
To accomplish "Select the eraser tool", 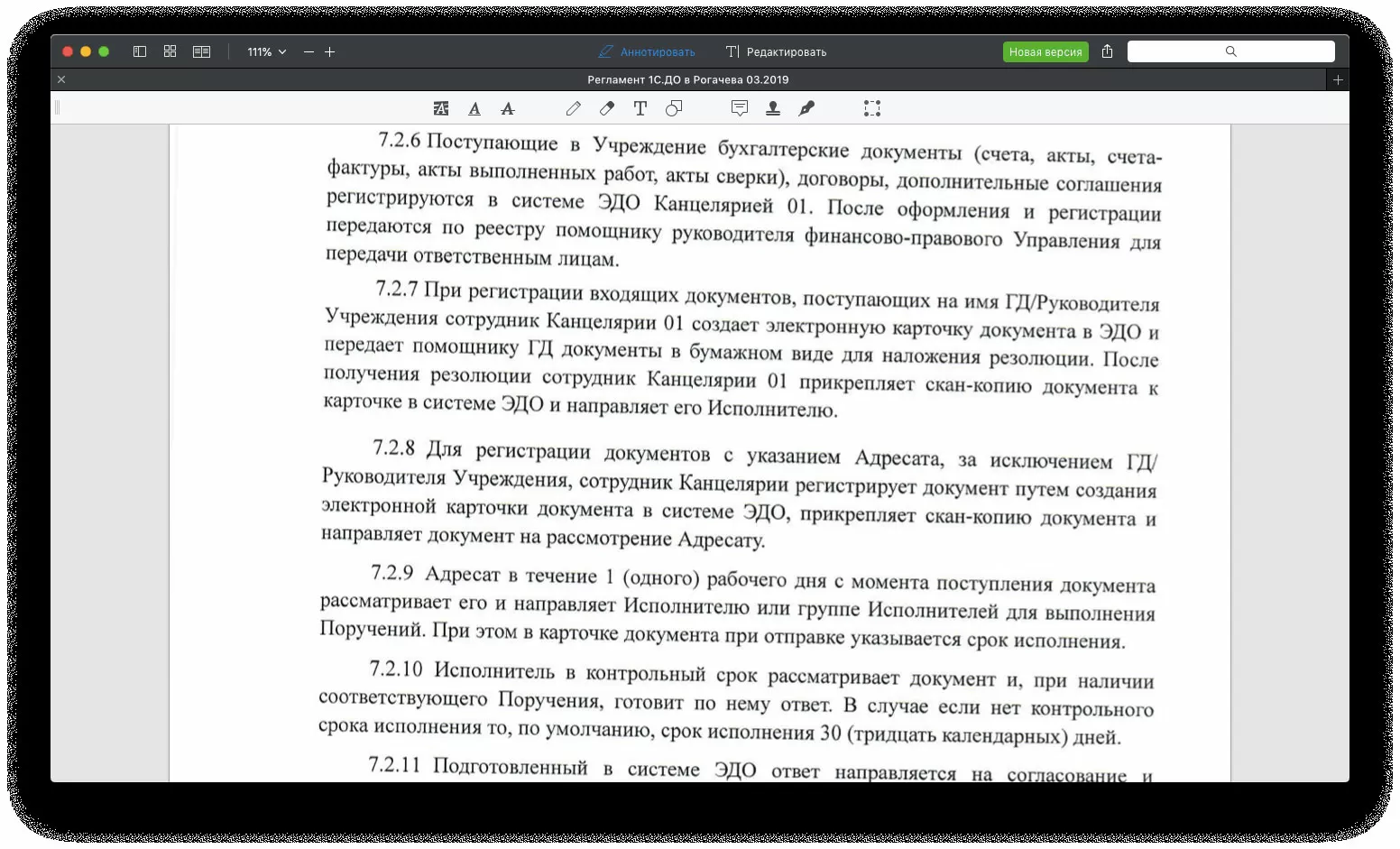I will tap(607, 108).
